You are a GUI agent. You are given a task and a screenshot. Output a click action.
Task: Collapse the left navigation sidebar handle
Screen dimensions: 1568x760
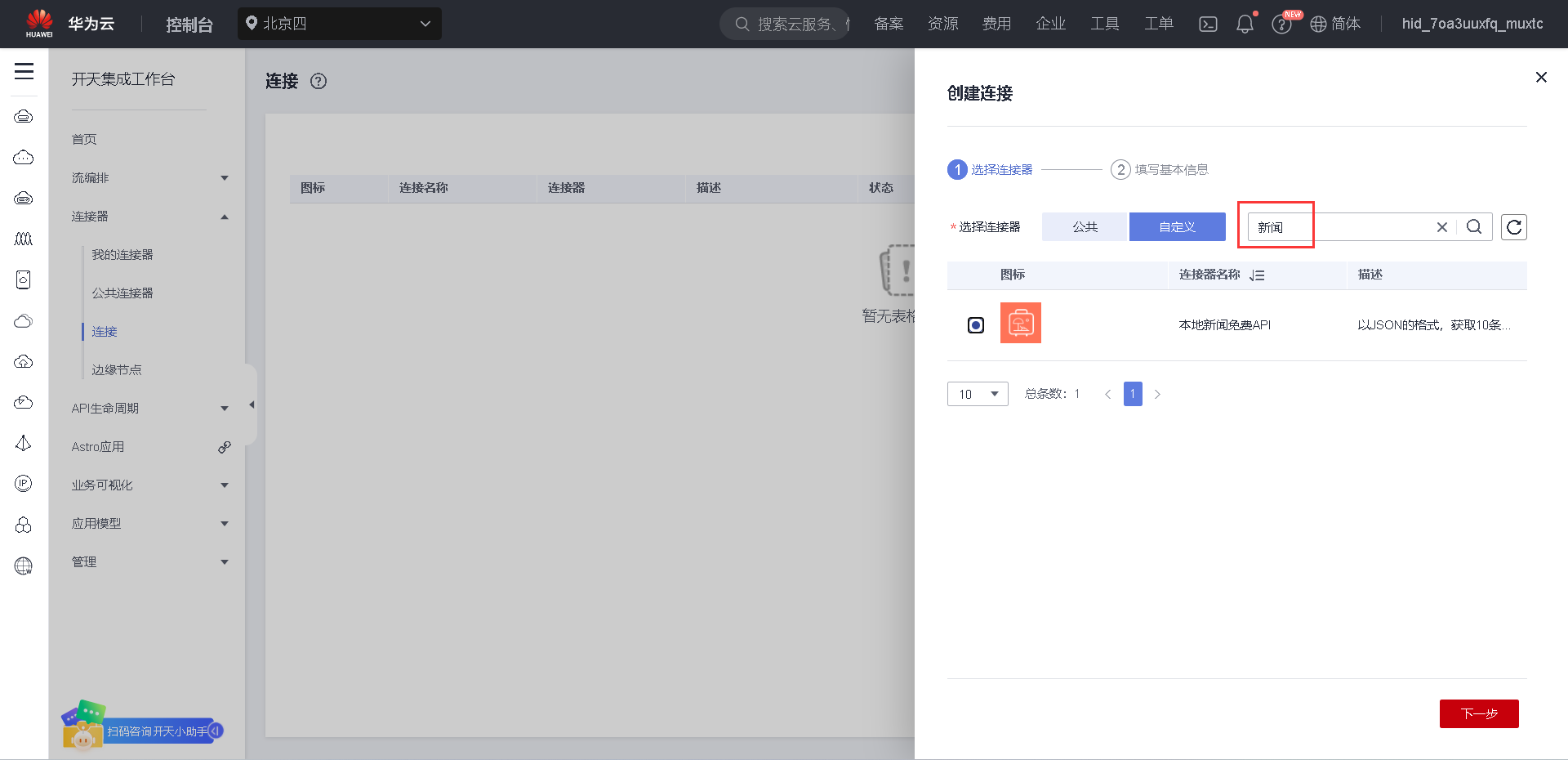252,405
